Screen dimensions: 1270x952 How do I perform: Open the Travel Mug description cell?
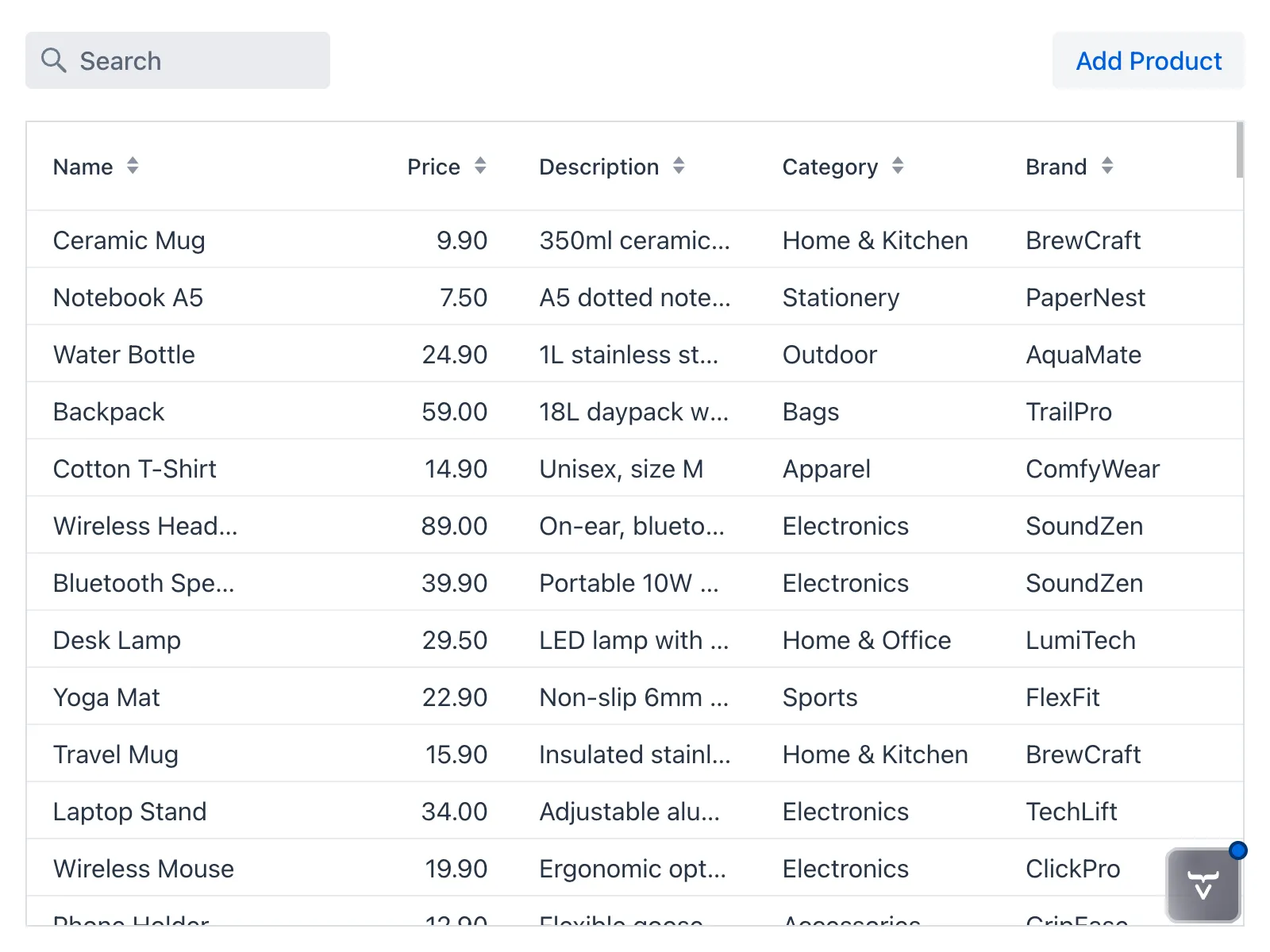[x=634, y=754]
